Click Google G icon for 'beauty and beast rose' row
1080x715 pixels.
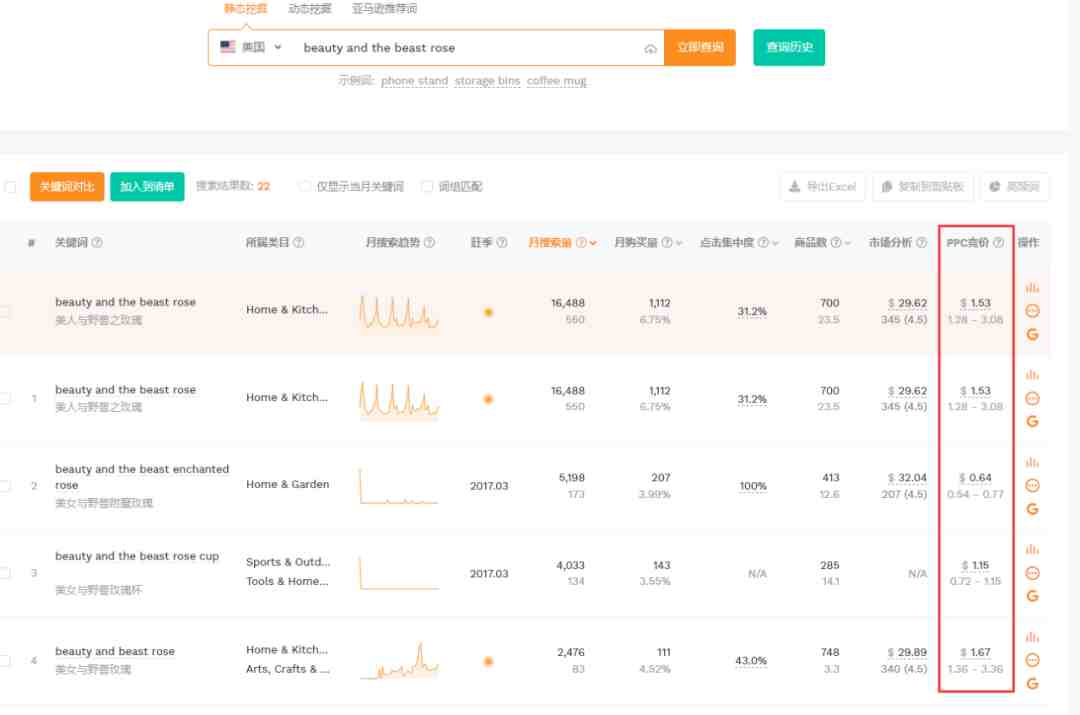(1032, 684)
